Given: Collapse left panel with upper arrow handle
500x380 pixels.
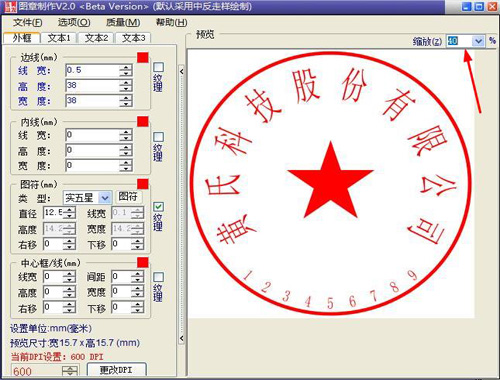Looking at the screenshot, I should pos(181,71).
